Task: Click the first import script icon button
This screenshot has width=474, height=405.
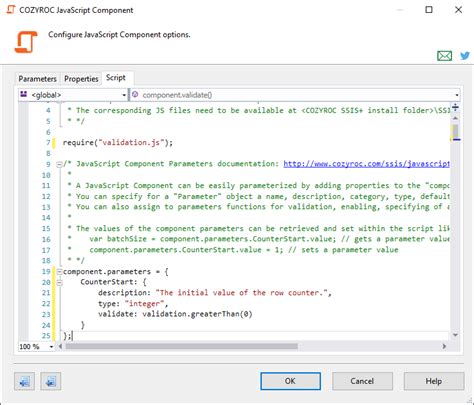Action: (x=24, y=381)
